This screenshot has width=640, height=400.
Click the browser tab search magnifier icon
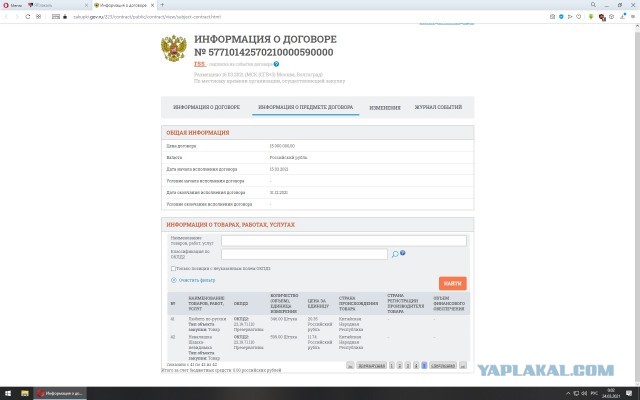click(x=593, y=4)
